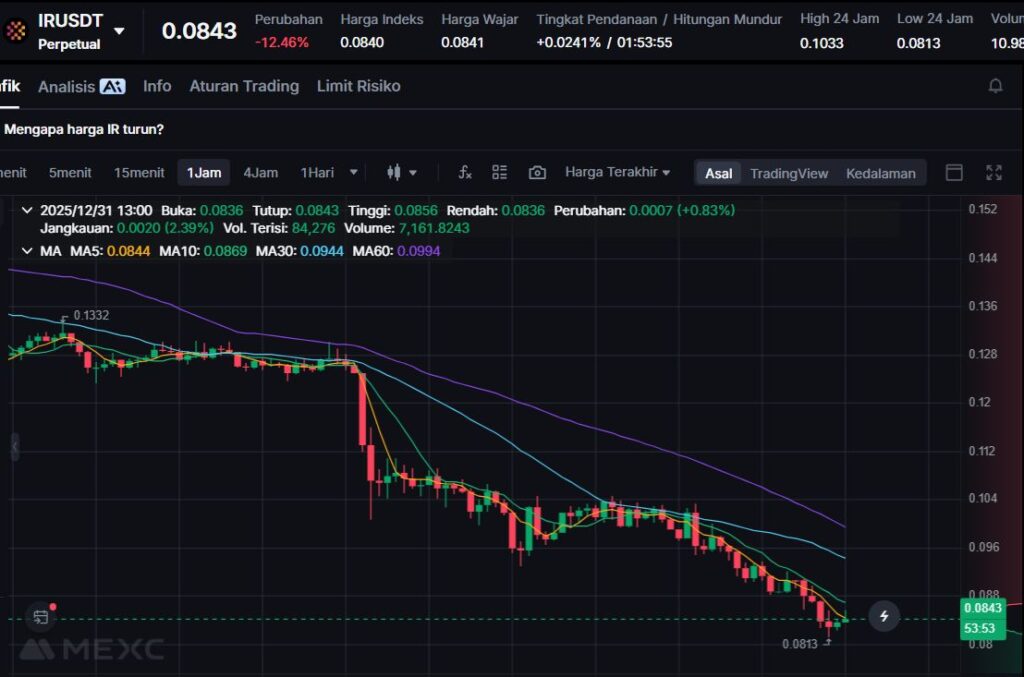Select the Asal chart mode
1024x677 pixels.
click(x=718, y=173)
